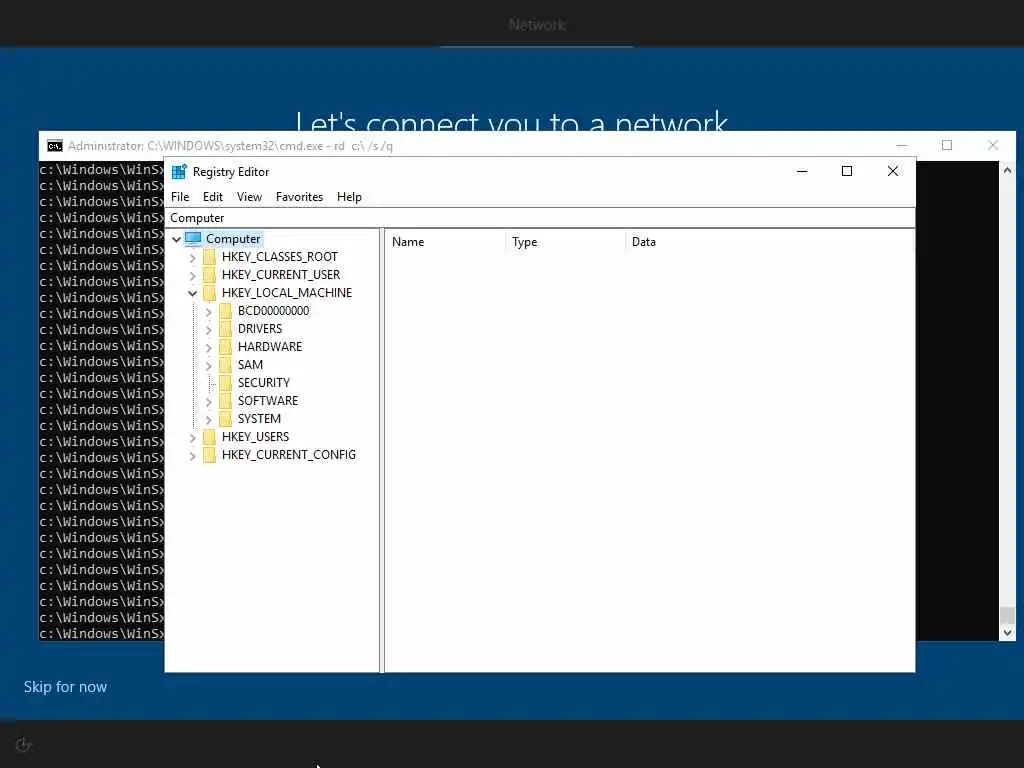Click the DRIVERS folder icon
This screenshot has width=1024, height=768.
click(x=226, y=328)
